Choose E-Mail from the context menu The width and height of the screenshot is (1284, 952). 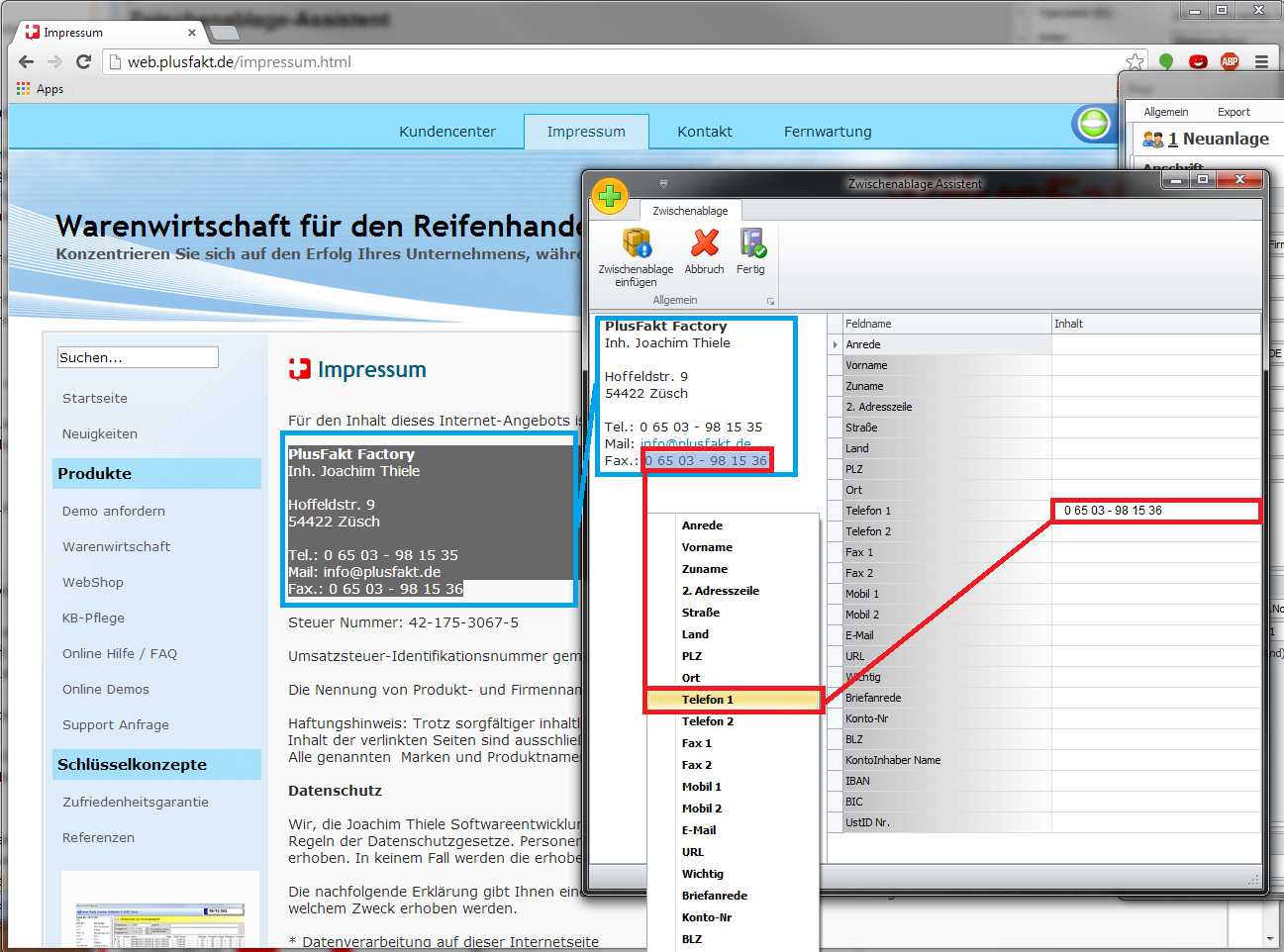click(x=698, y=830)
